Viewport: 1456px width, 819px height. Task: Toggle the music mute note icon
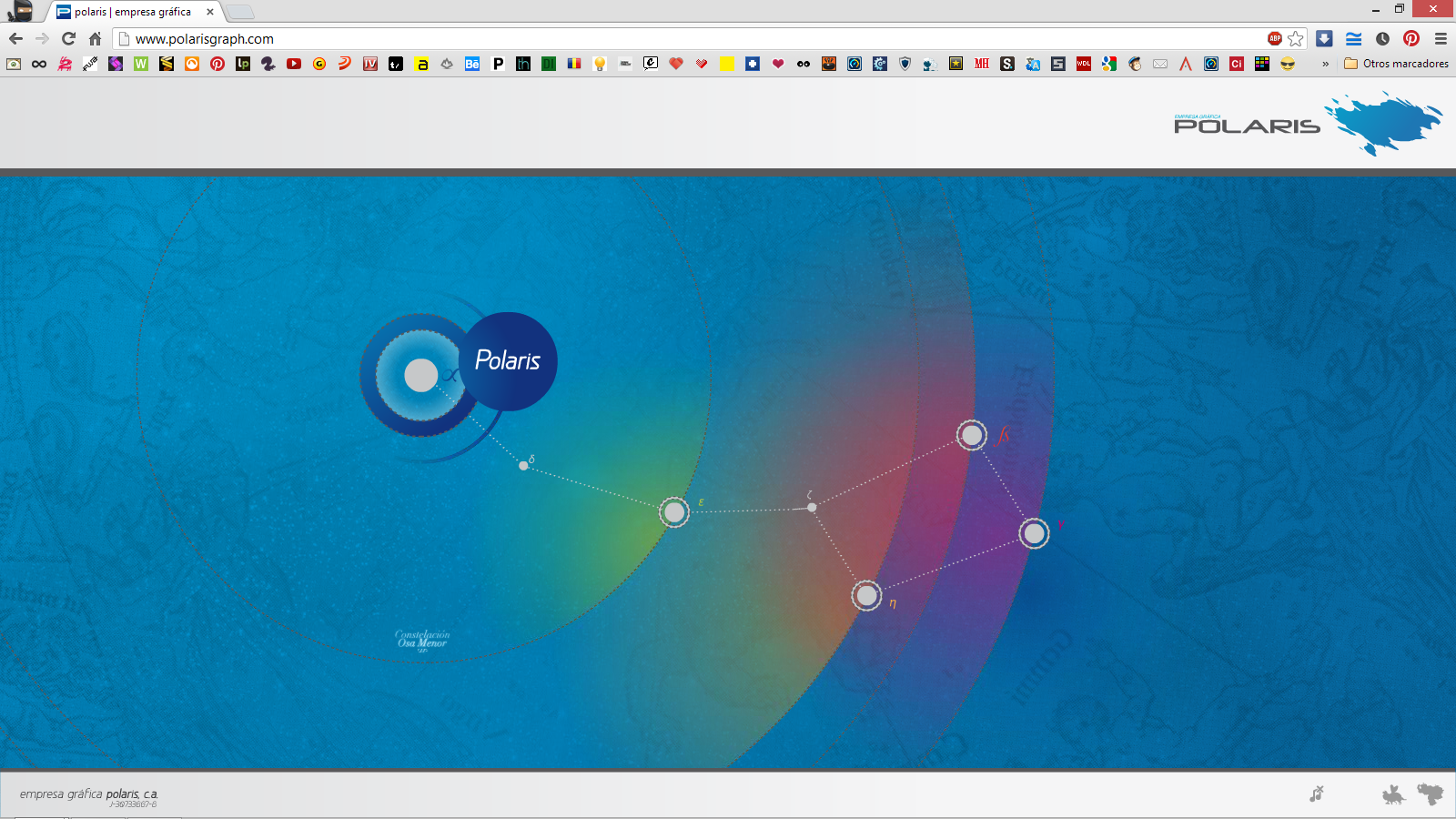click(1317, 794)
